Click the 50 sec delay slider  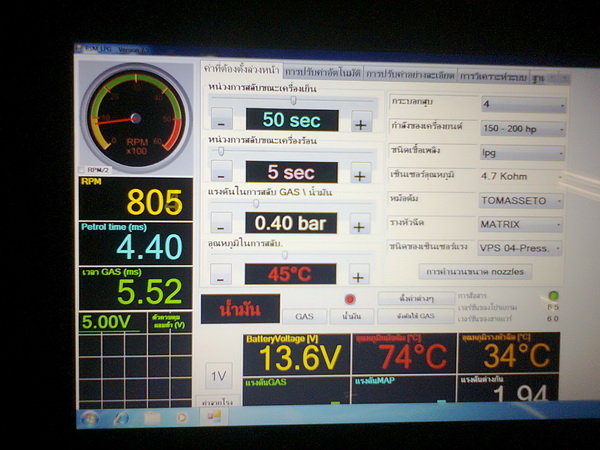point(292,100)
